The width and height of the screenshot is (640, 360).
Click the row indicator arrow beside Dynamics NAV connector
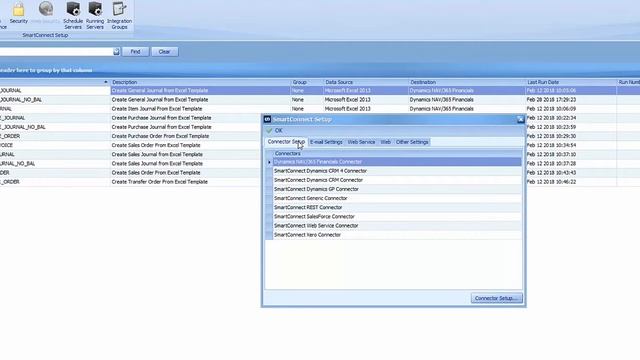pos(269,162)
